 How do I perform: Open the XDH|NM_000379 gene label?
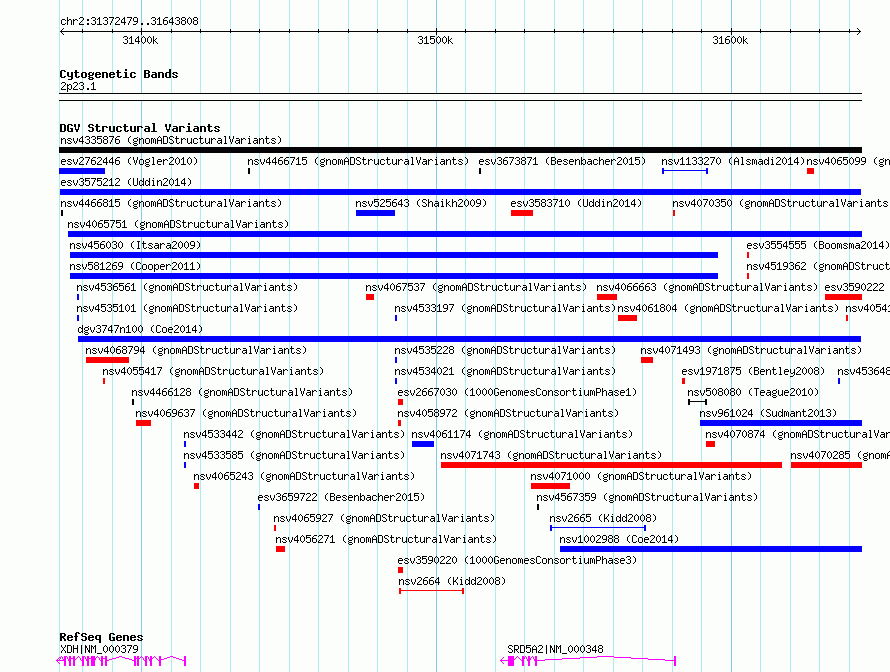point(99,649)
